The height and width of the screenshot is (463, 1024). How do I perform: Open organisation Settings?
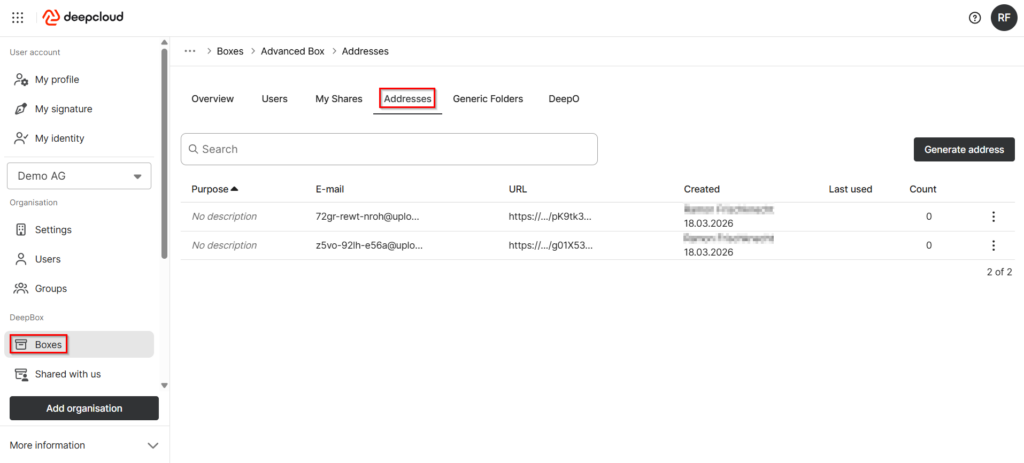point(52,230)
